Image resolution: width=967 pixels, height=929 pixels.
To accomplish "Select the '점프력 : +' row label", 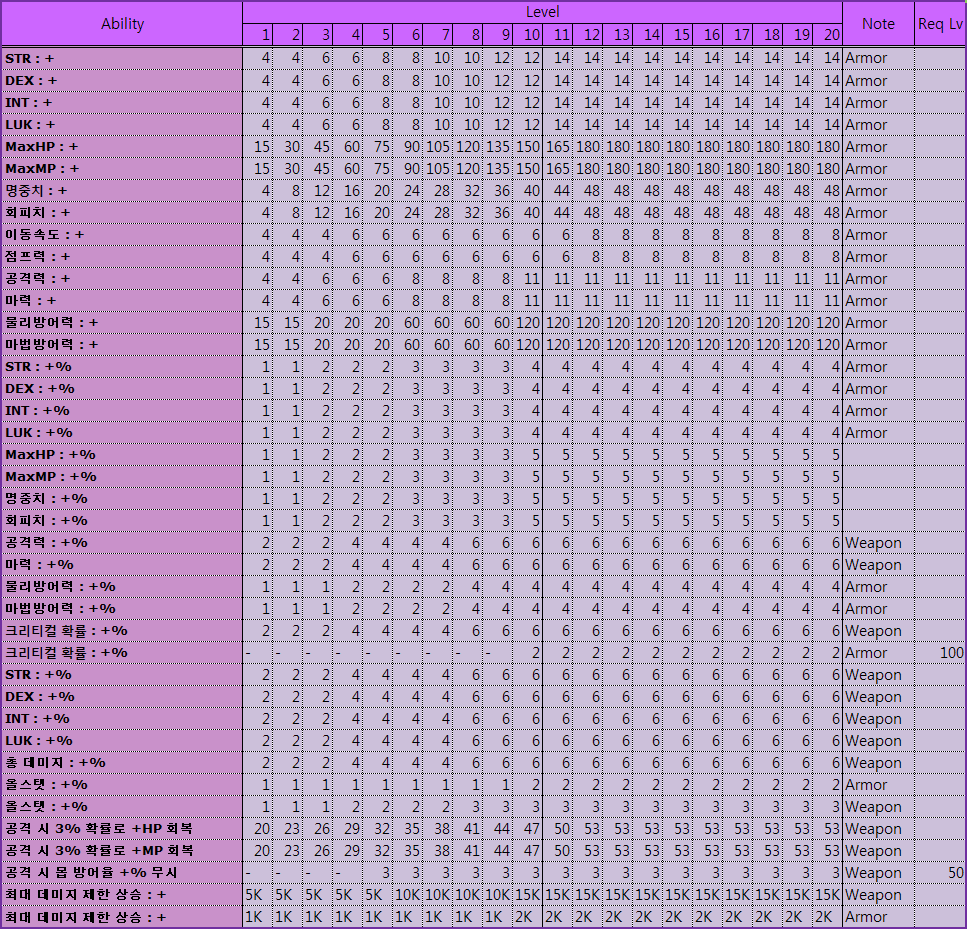I will [x=122, y=257].
